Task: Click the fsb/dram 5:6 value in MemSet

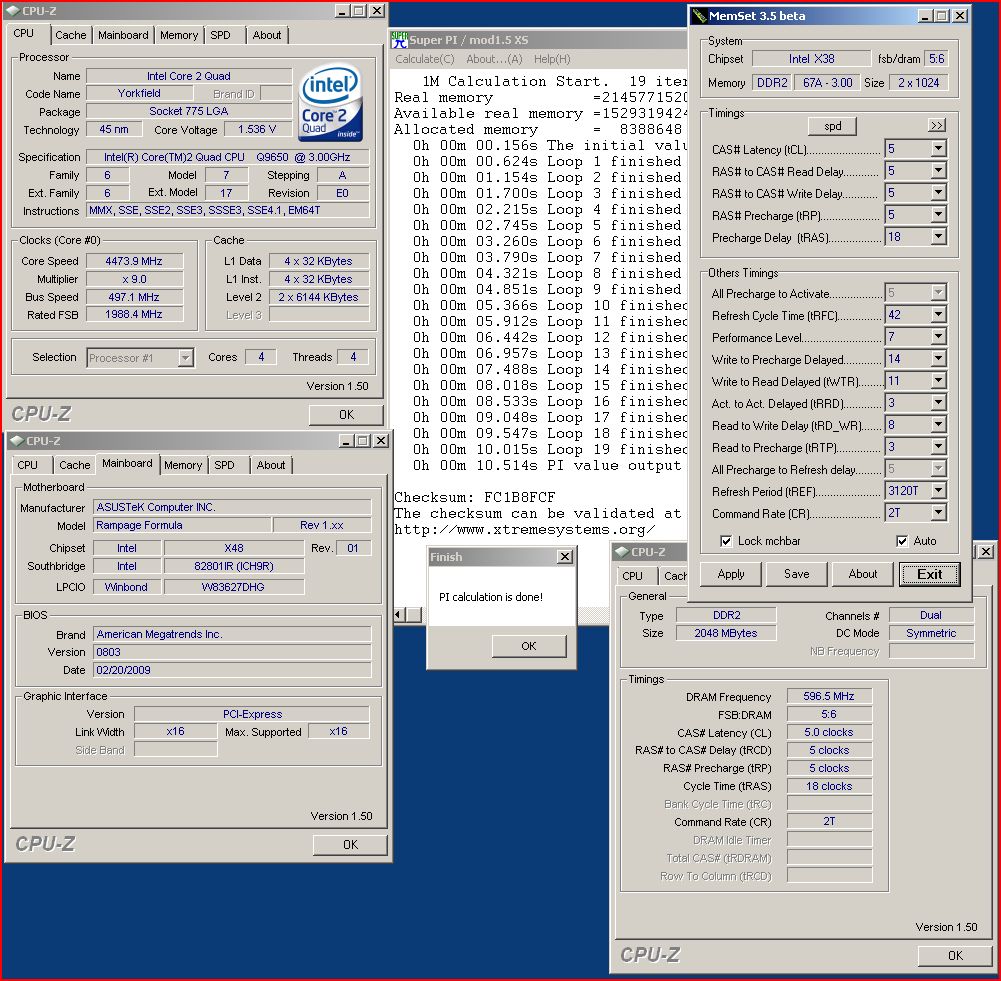Action: tap(937, 59)
